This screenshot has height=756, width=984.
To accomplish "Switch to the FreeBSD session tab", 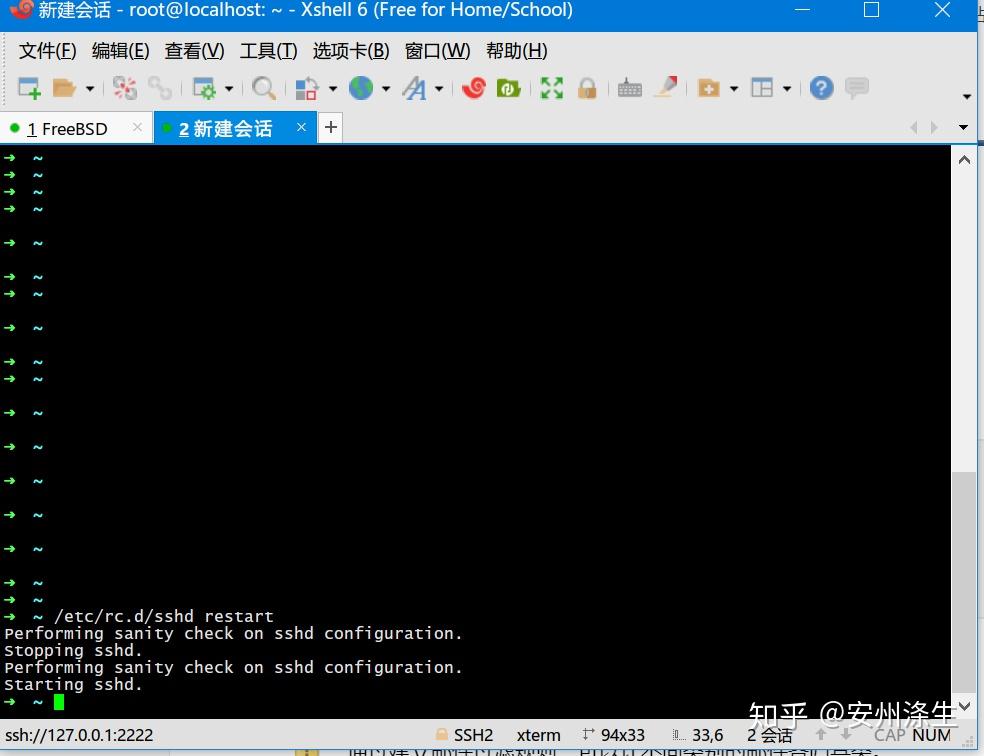I will pos(70,128).
